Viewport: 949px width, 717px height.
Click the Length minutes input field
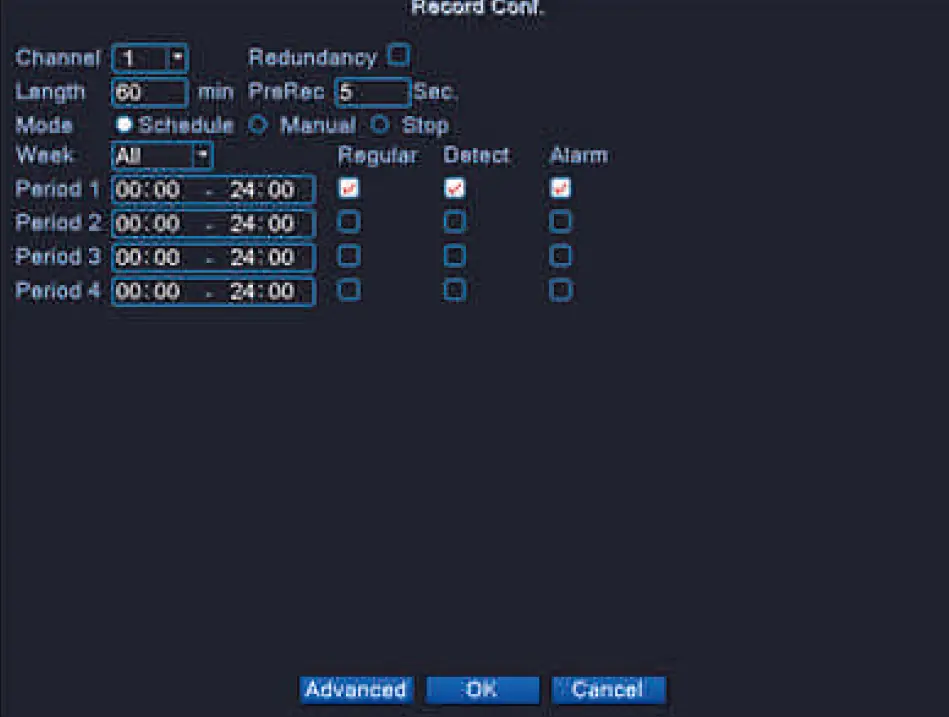[x=149, y=93]
